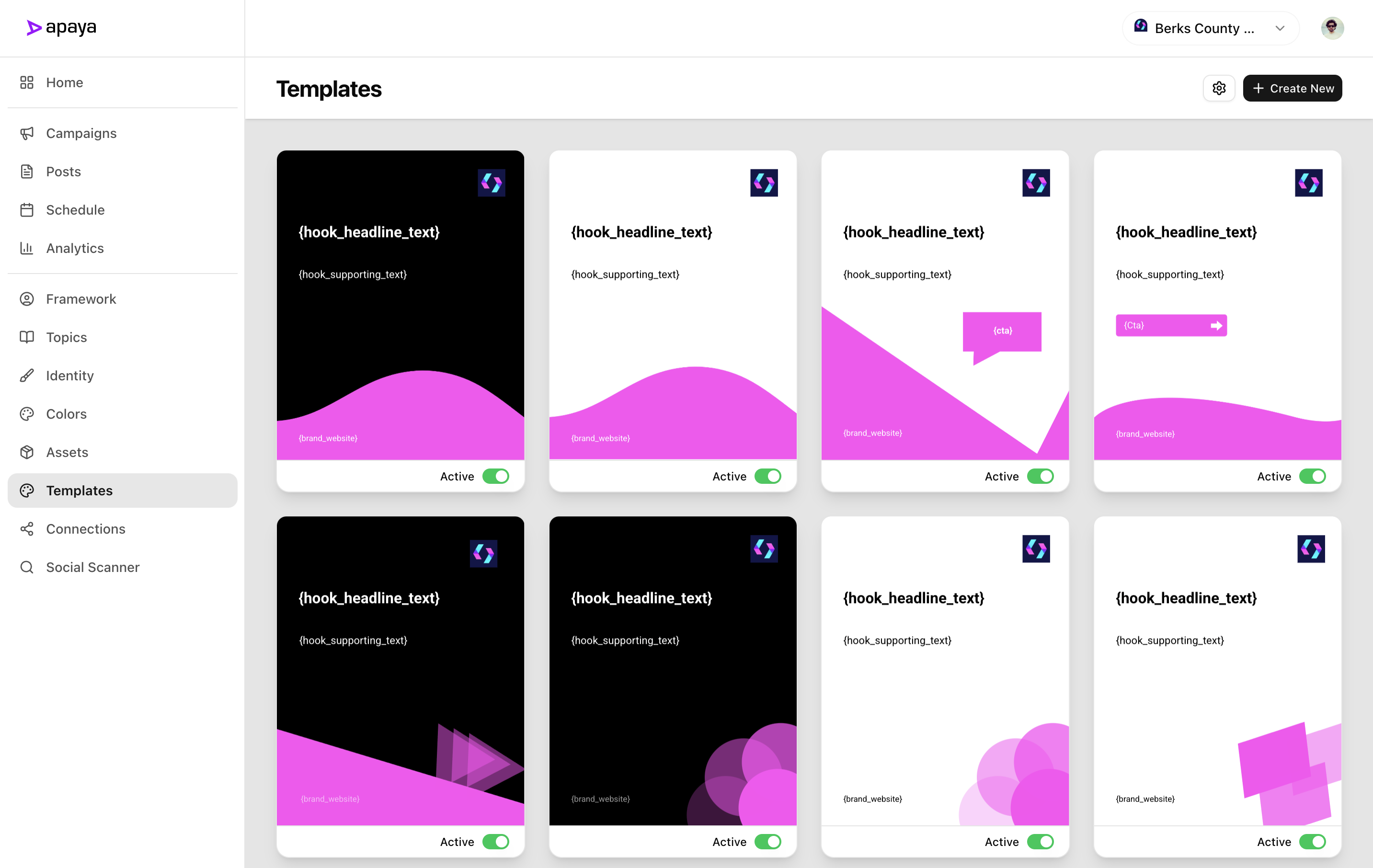Viewport: 1373px width, 868px height.
Task: Disable the first black wave template toggle
Action: [x=495, y=476]
